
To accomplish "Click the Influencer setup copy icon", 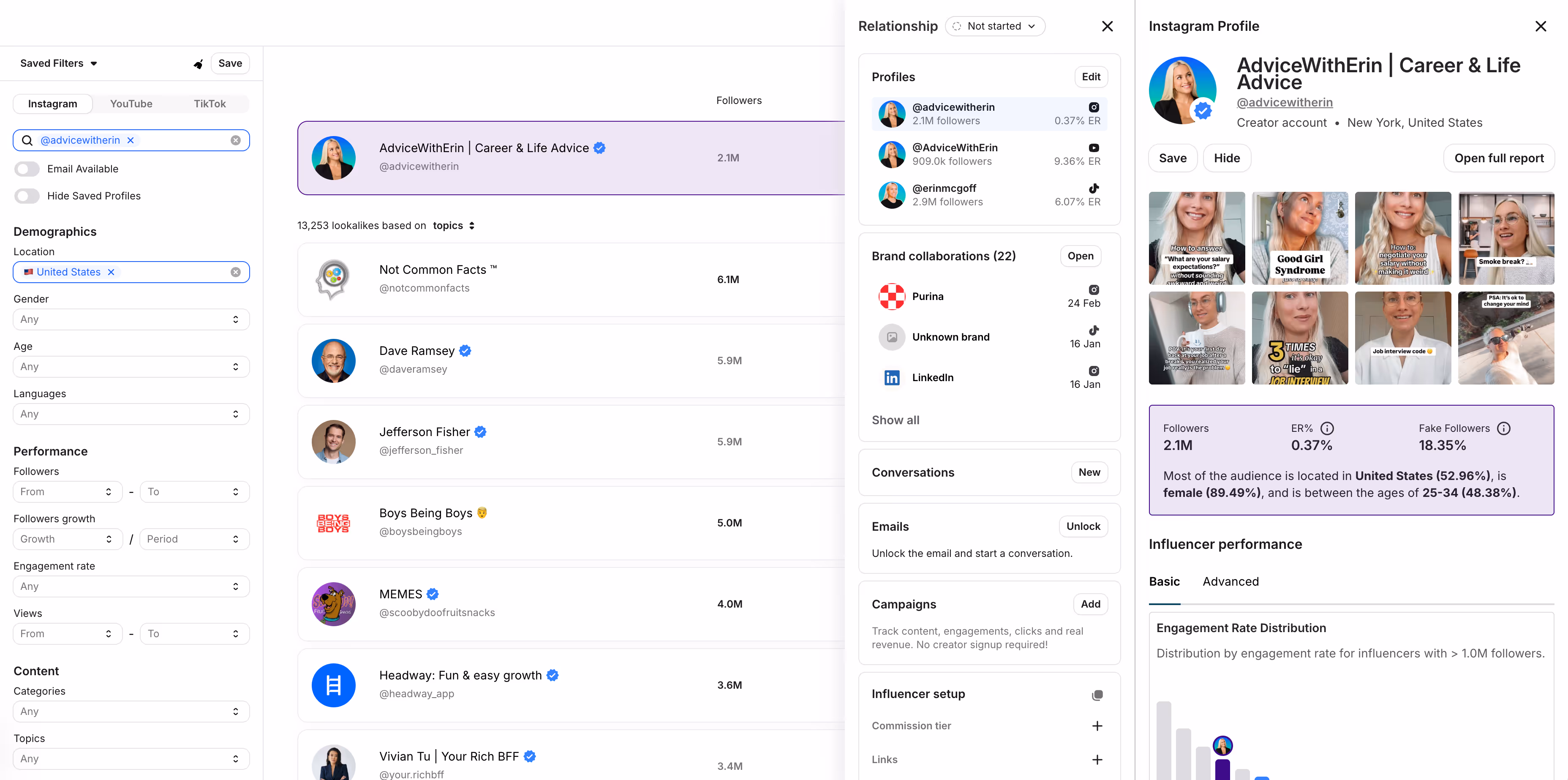I will click(1097, 695).
